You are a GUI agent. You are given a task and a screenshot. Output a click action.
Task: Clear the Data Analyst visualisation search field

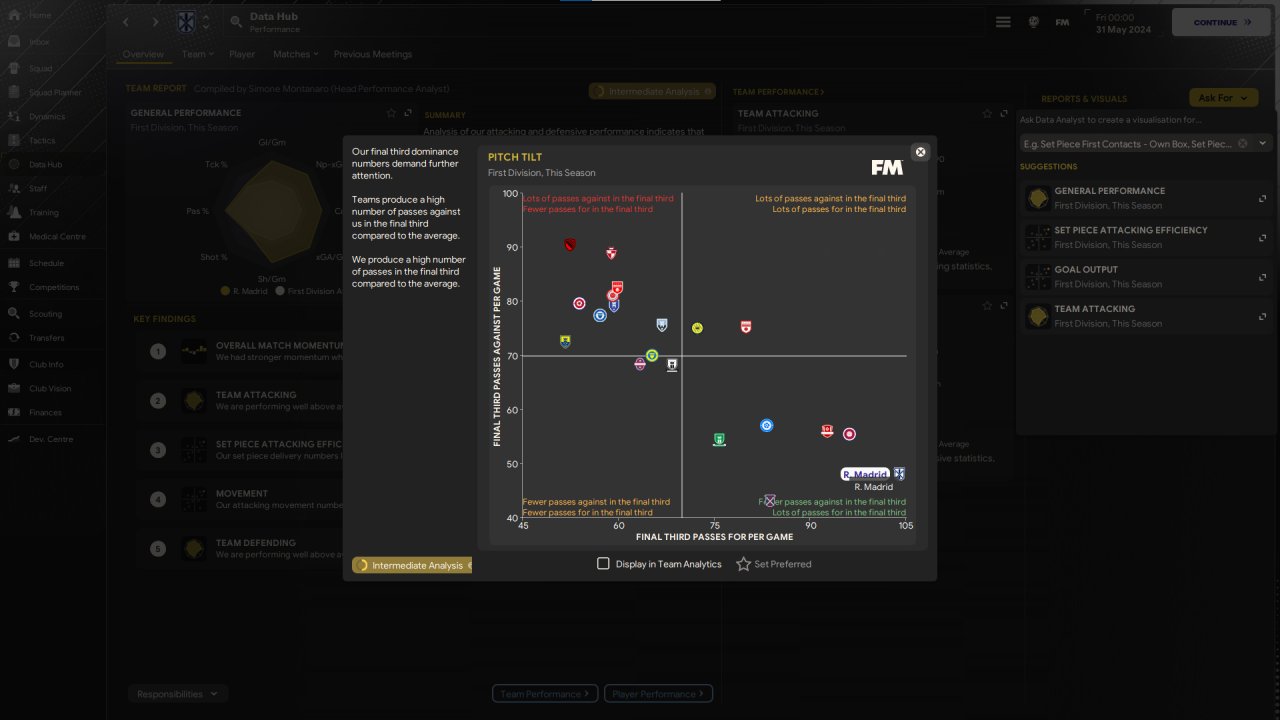point(1243,143)
